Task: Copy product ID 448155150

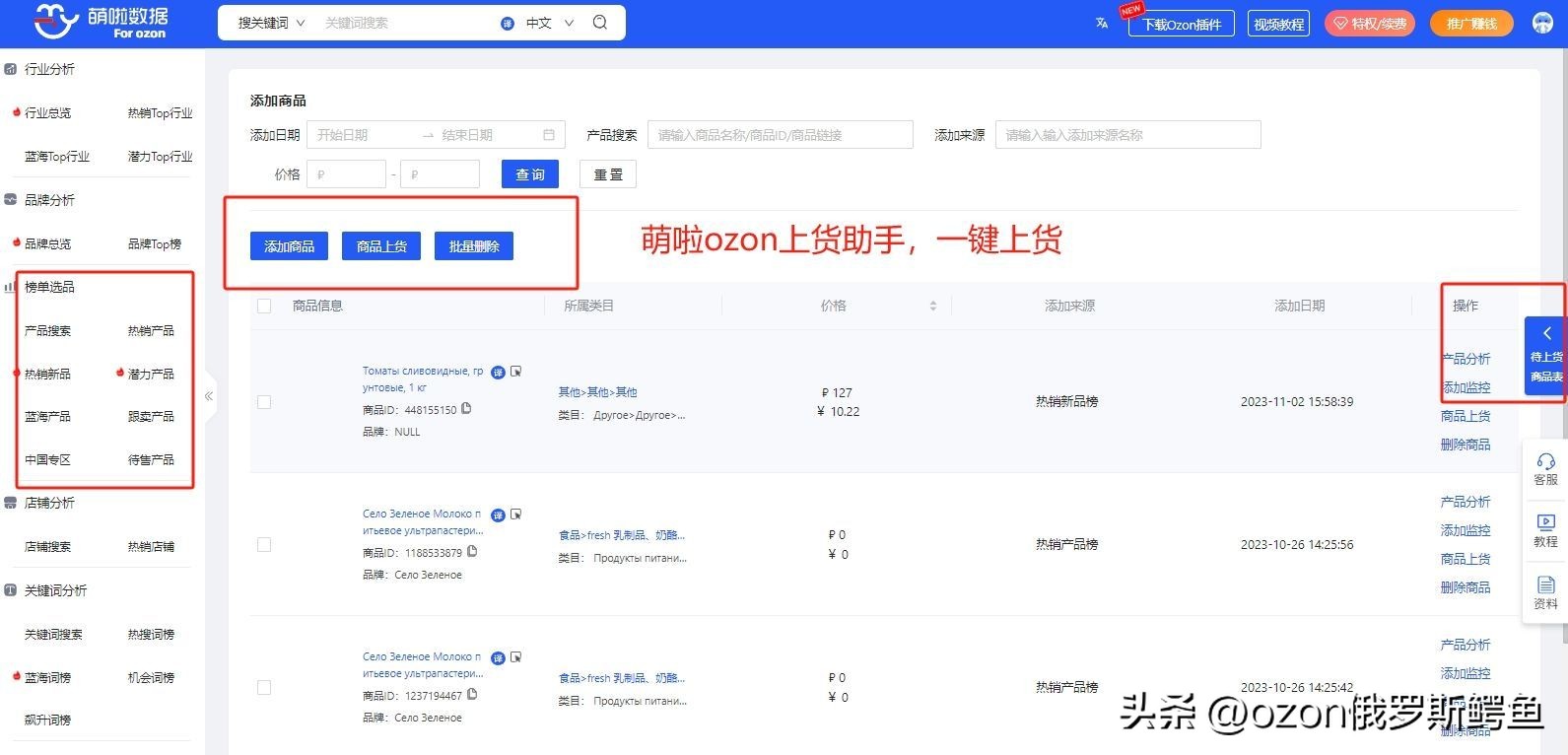Action: tap(467, 408)
